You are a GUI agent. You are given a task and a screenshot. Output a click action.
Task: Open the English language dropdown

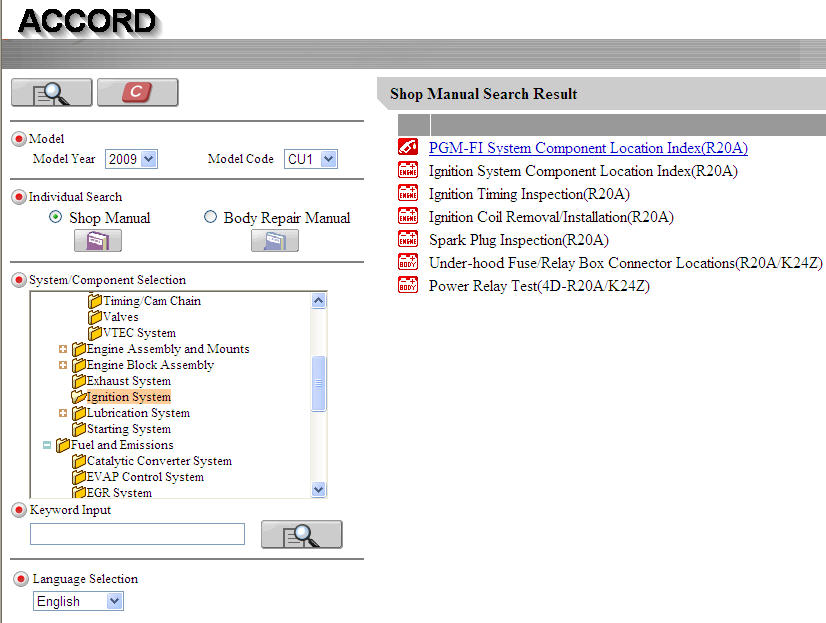(x=78, y=601)
